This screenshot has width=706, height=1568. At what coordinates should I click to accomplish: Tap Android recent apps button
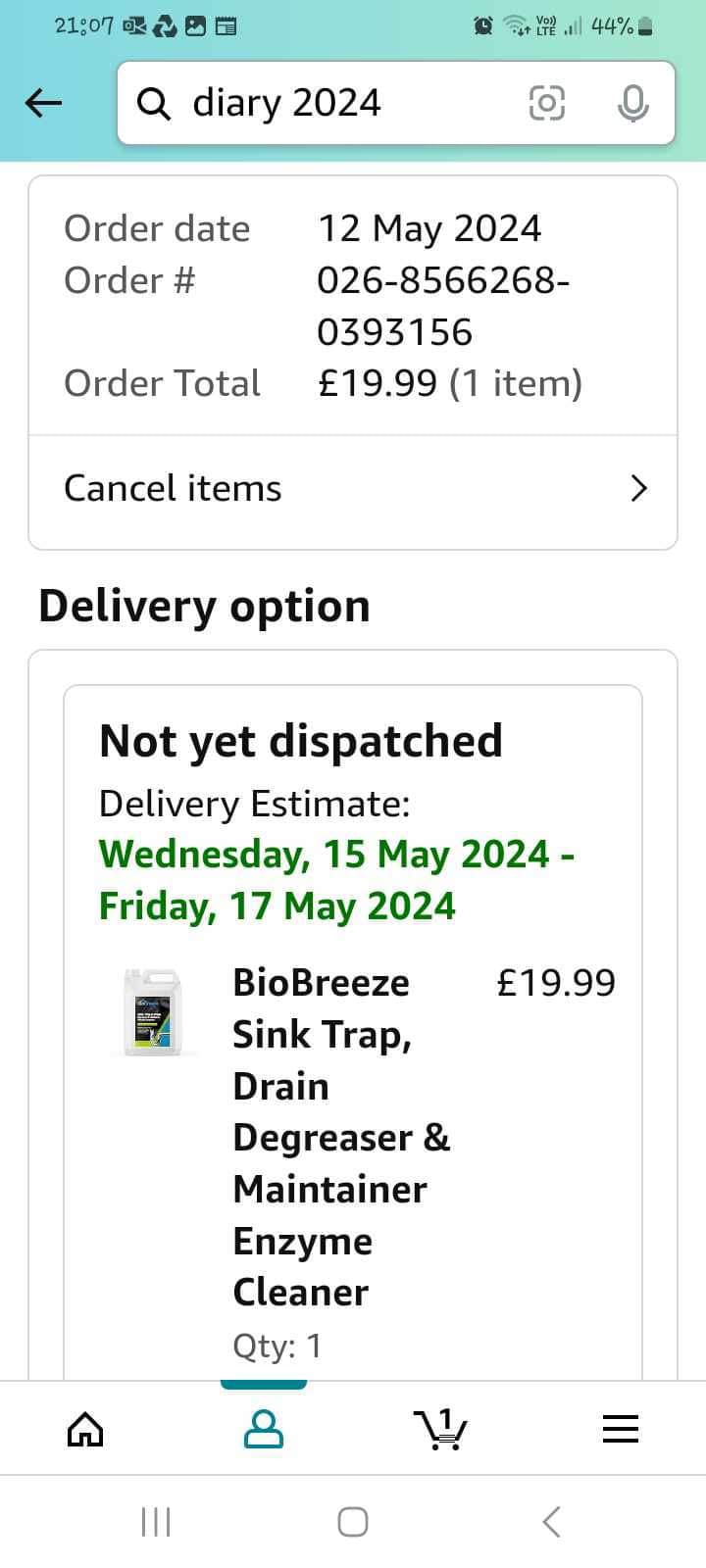156,1522
